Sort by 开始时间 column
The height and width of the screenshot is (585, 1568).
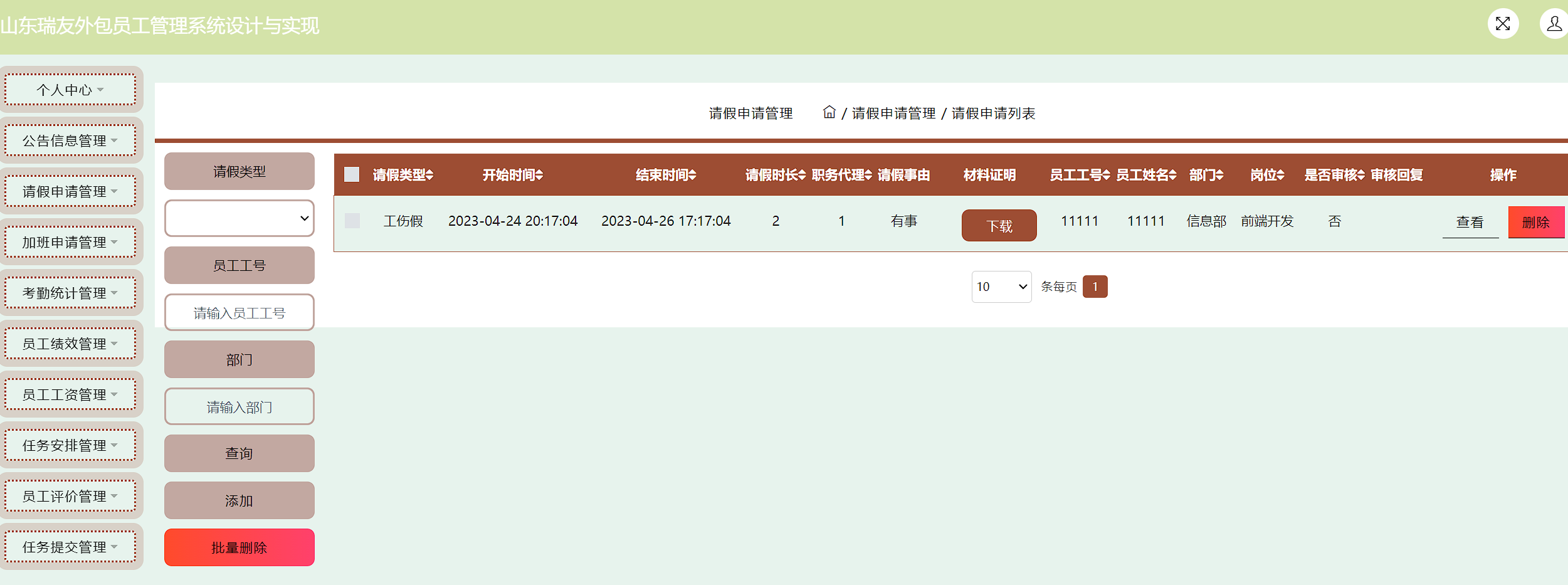513,175
